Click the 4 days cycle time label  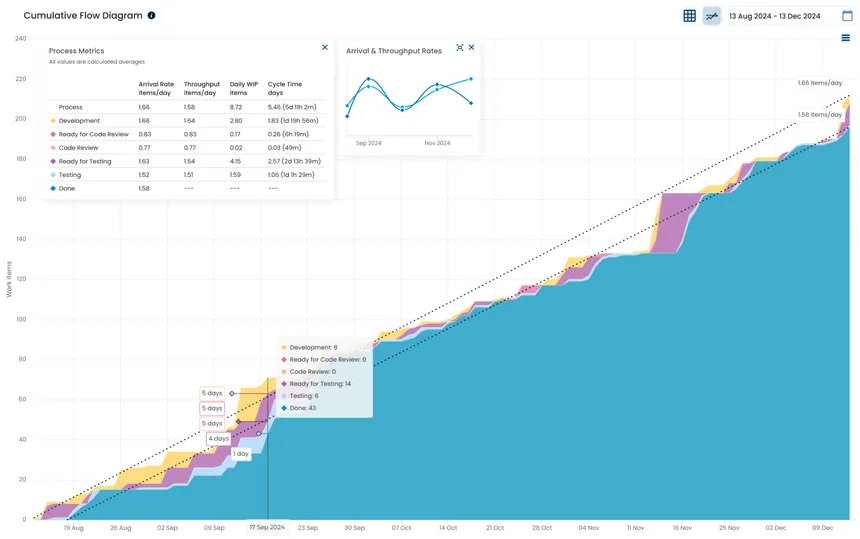tap(218, 439)
